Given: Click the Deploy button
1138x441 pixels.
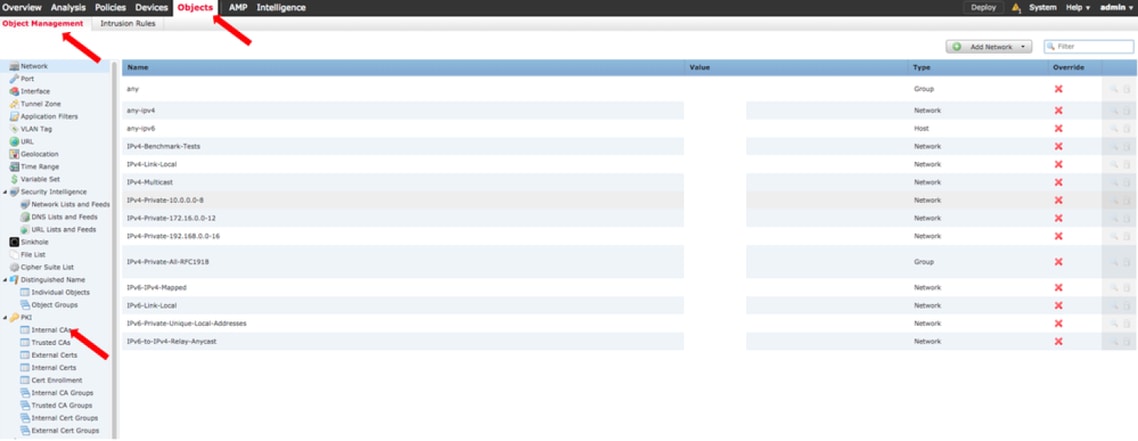Looking at the screenshot, I should (x=983, y=7).
